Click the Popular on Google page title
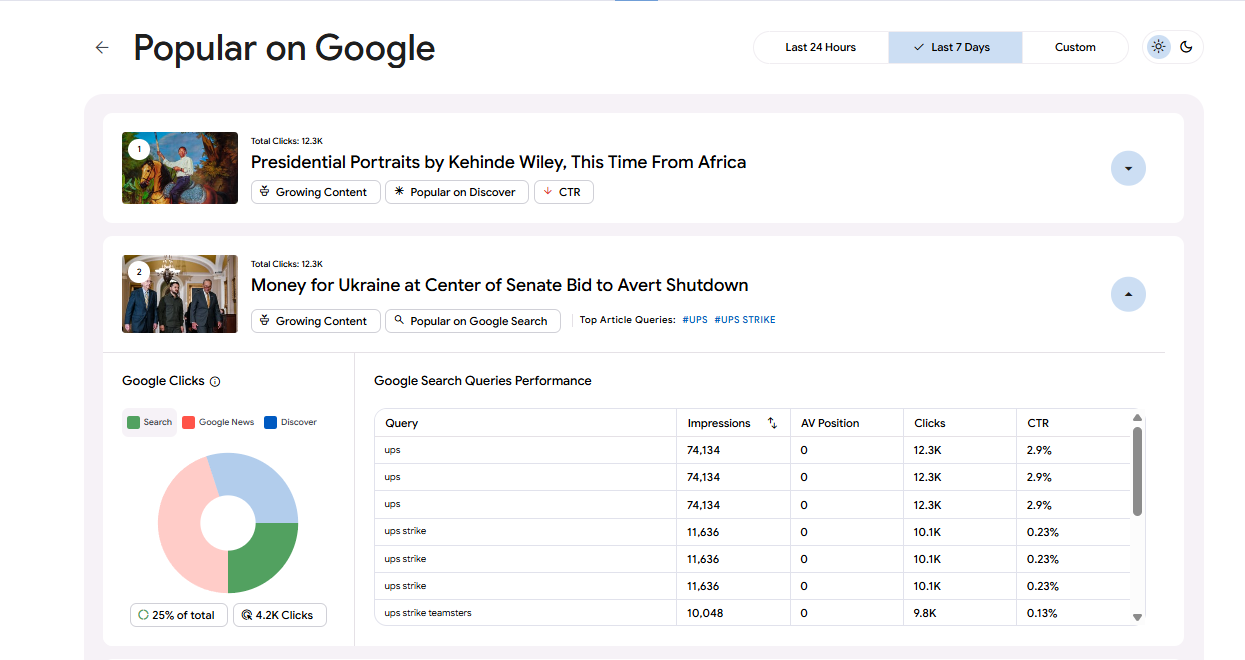 (x=284, y=48)
